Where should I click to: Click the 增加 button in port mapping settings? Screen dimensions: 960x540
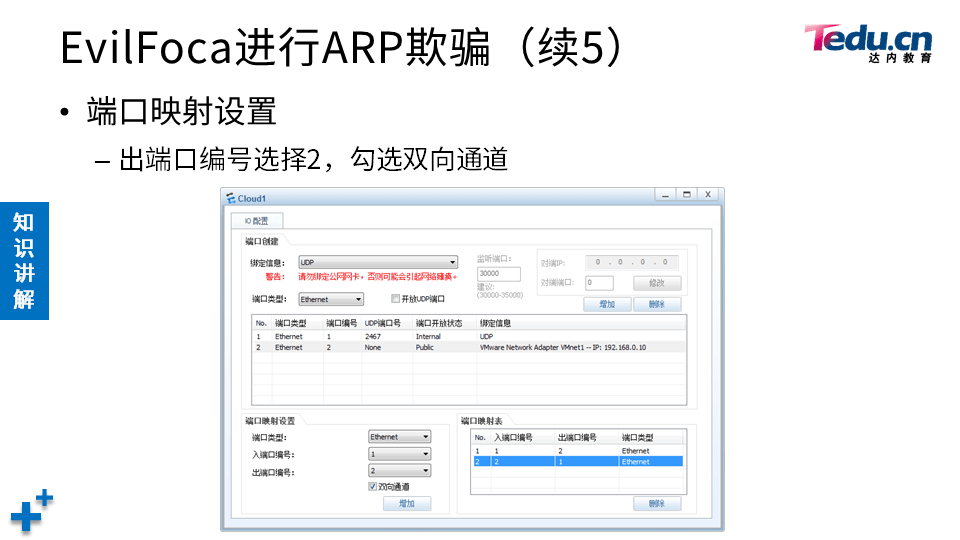coord(407,504)
